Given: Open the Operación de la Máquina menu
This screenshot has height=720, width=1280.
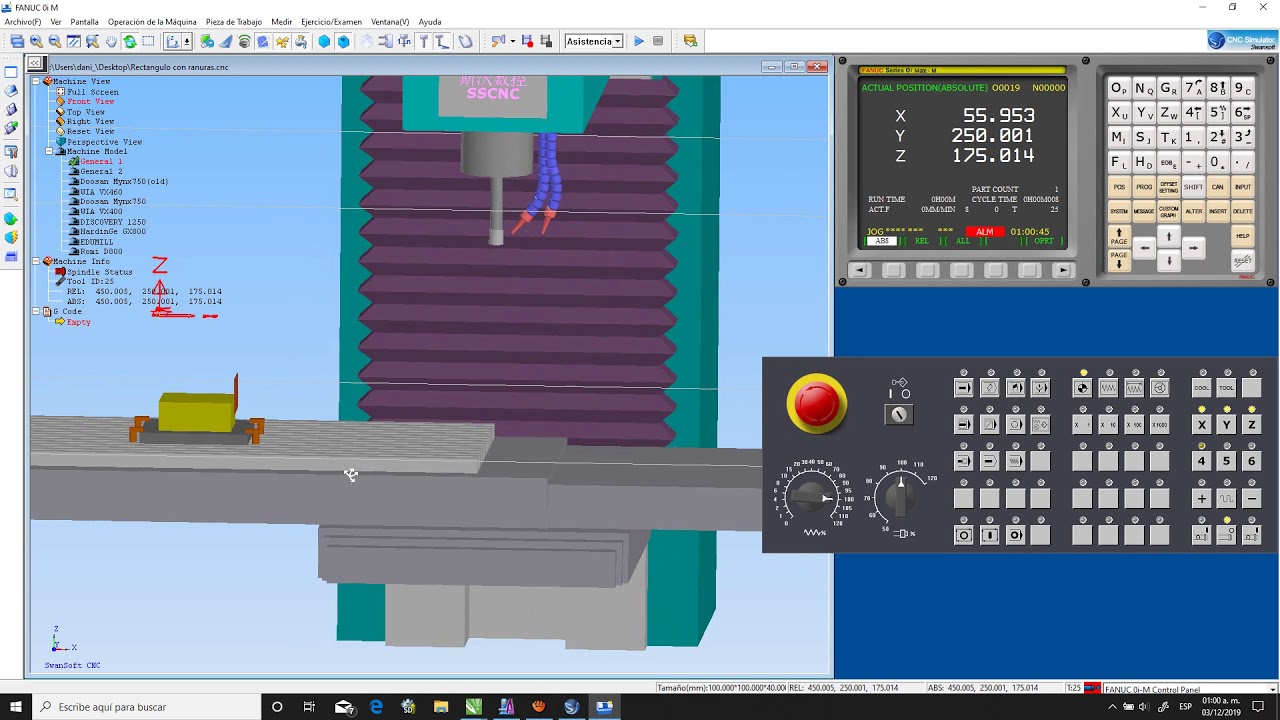Looking at the screenshot, I should (152, 21).
